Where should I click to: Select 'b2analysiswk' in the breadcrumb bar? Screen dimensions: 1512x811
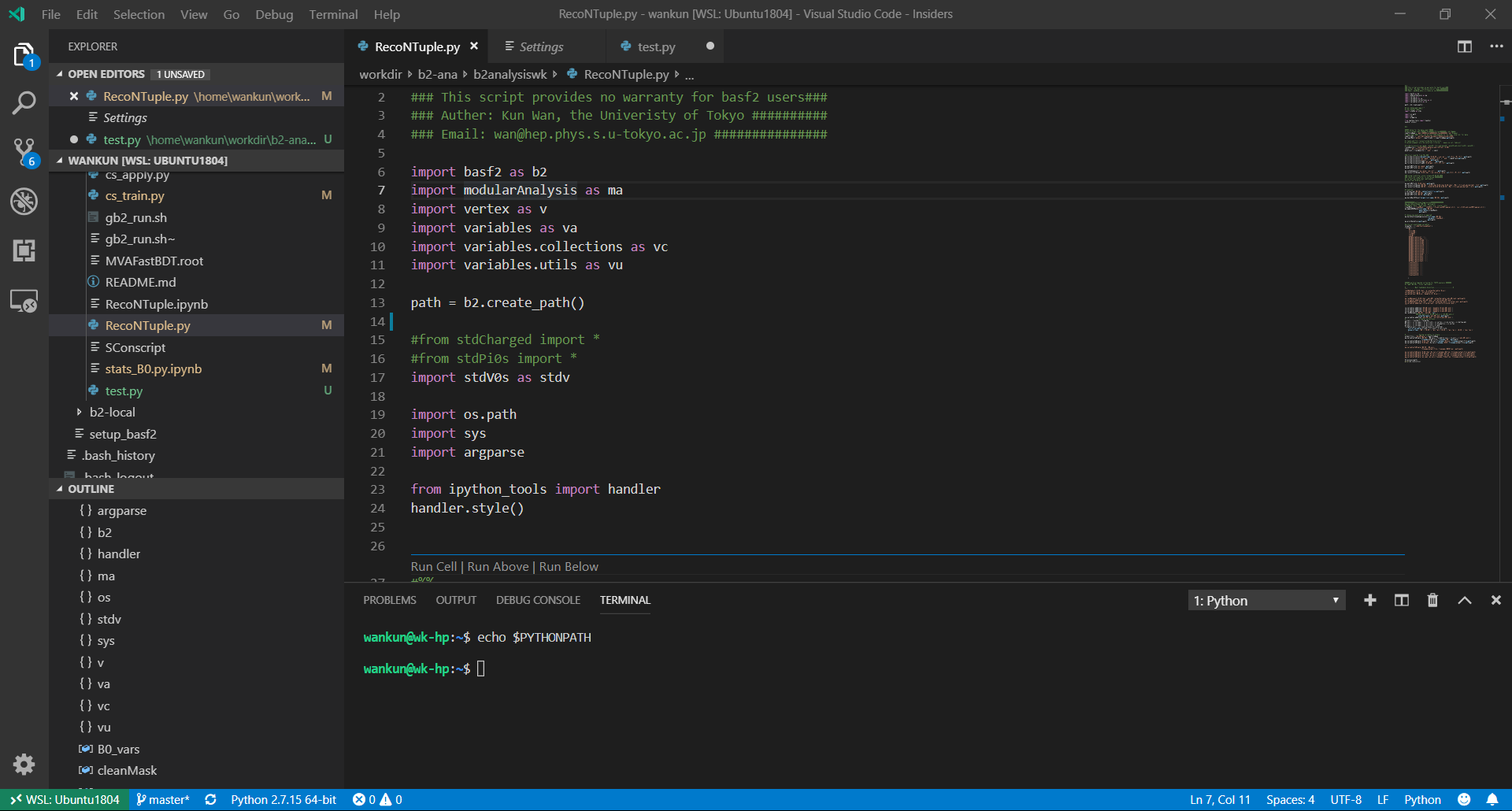click(x=510, y=74)
